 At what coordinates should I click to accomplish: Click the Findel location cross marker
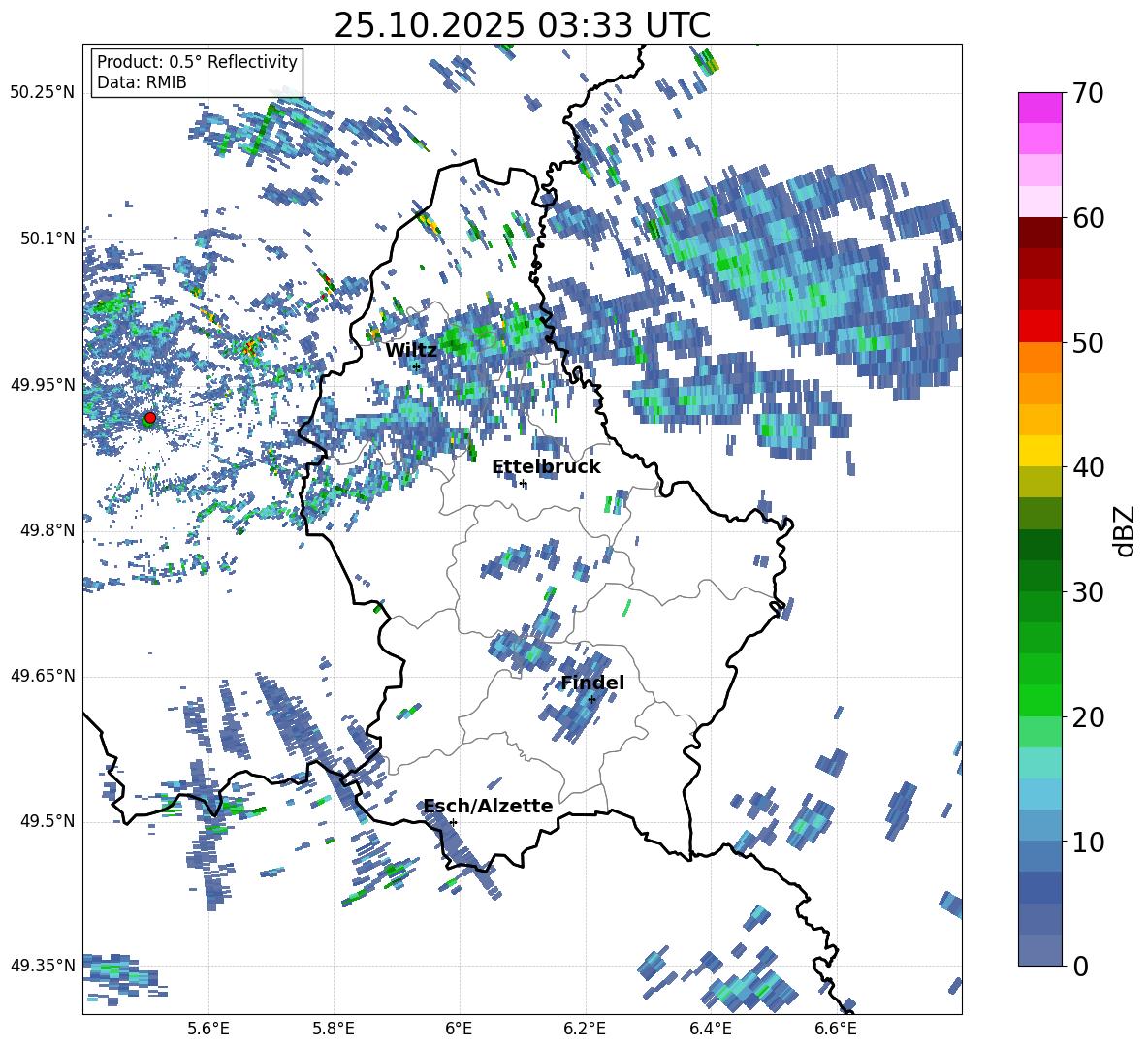tap(591, 700)
